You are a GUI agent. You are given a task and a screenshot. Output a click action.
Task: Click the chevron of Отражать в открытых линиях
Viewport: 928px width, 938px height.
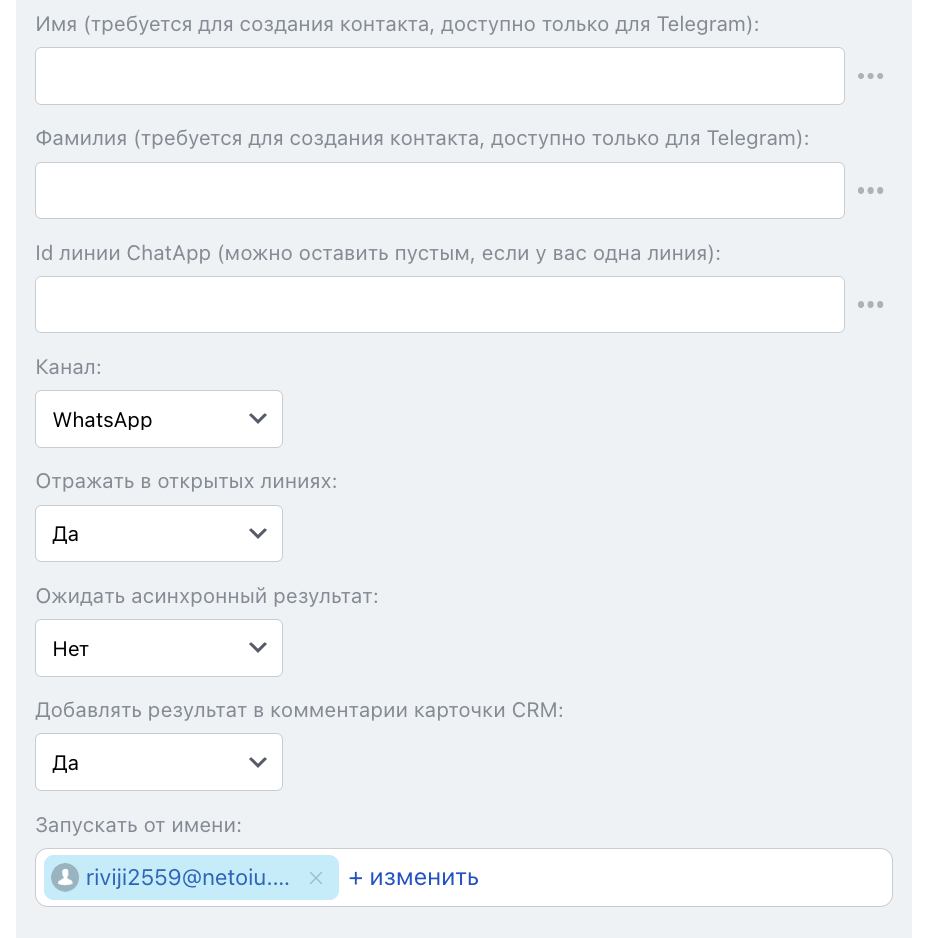pyautogui.click(x=258, y=534)
